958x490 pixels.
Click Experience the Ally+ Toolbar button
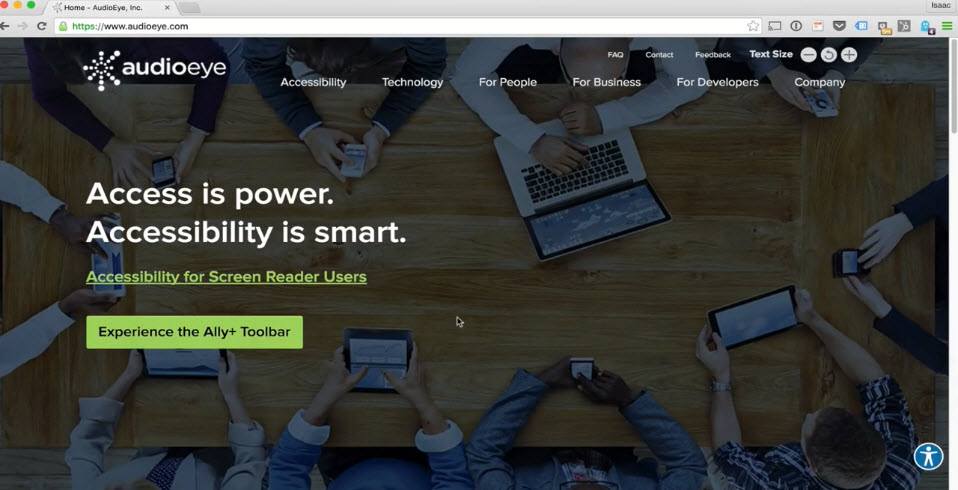pos(194,332)
